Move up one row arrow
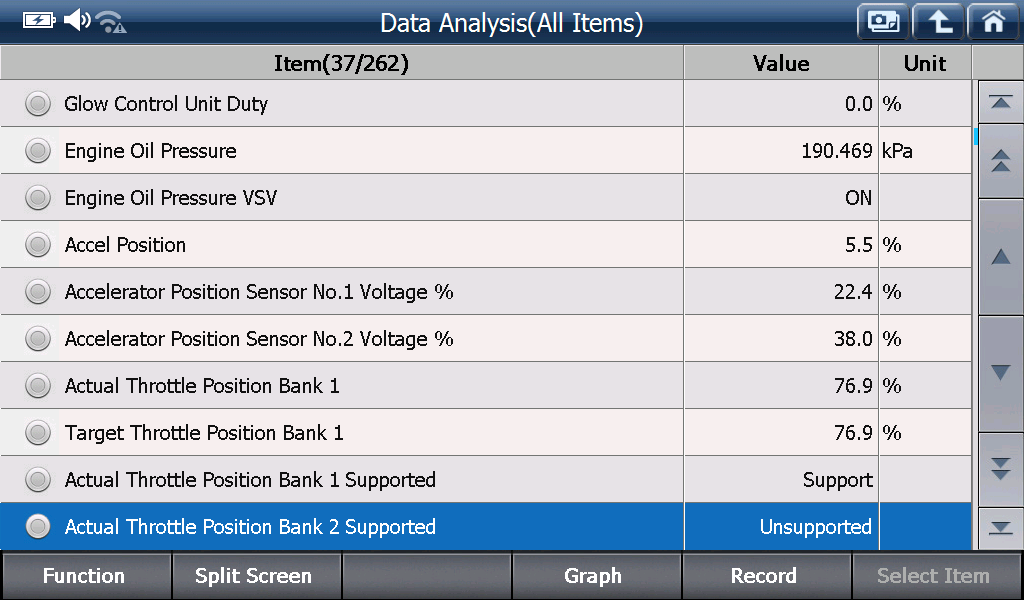This screenshot has width=1024, height=600. pyautogui.click(x=1000, y=257)
